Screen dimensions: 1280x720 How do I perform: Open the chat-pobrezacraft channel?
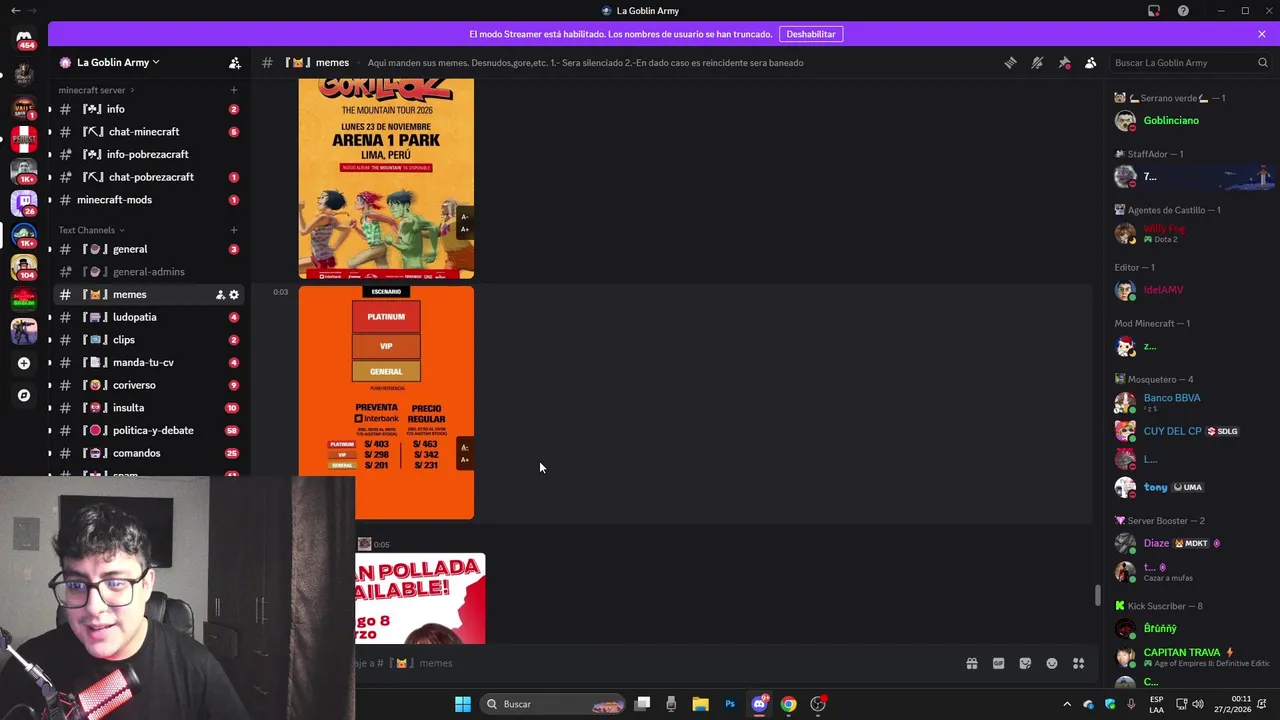(x=148, y=177)
